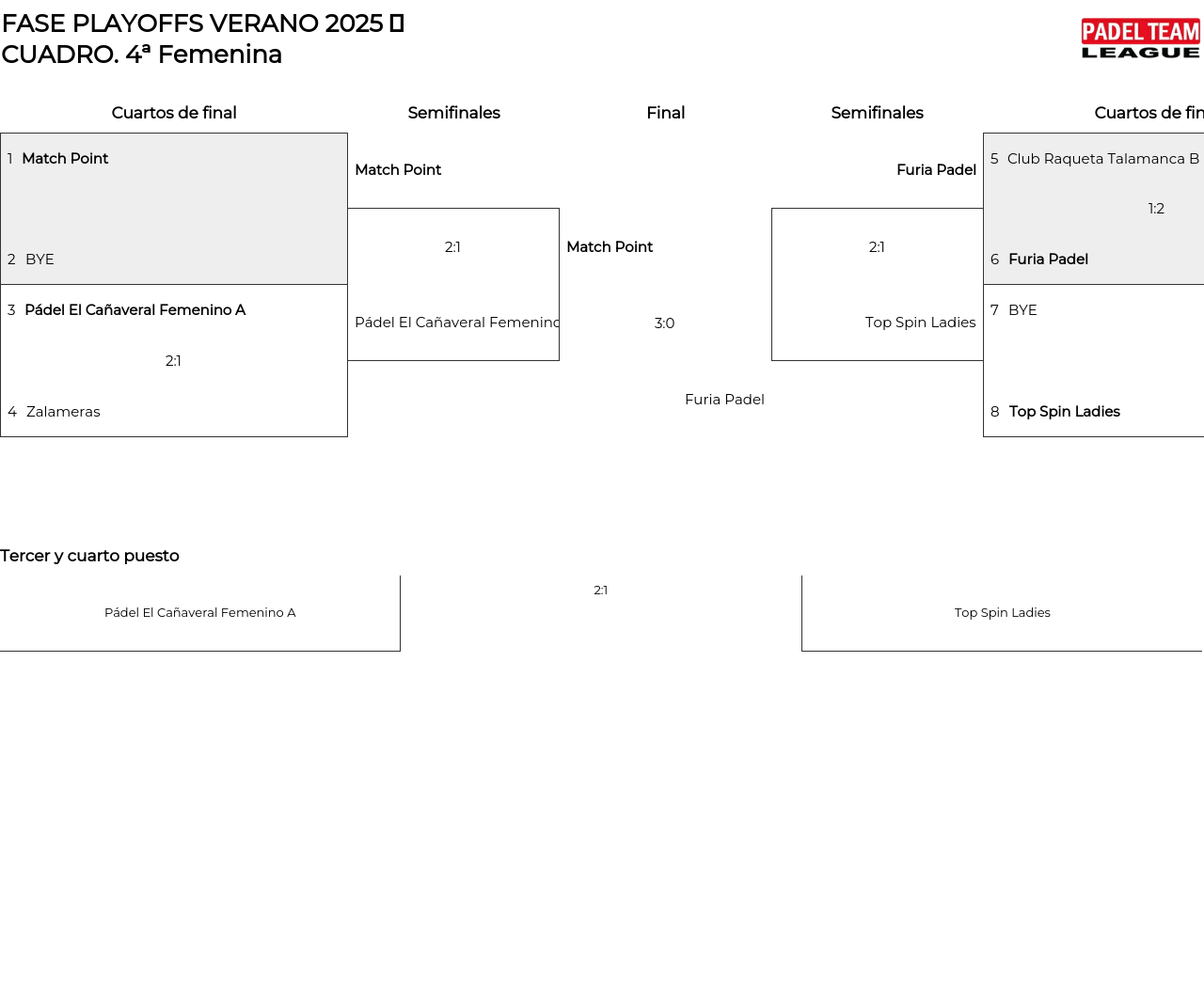Click Match Point in the Final column
Viewport: 1204px width, 1008px height.
pyautogui.click(x=610, y=247)
